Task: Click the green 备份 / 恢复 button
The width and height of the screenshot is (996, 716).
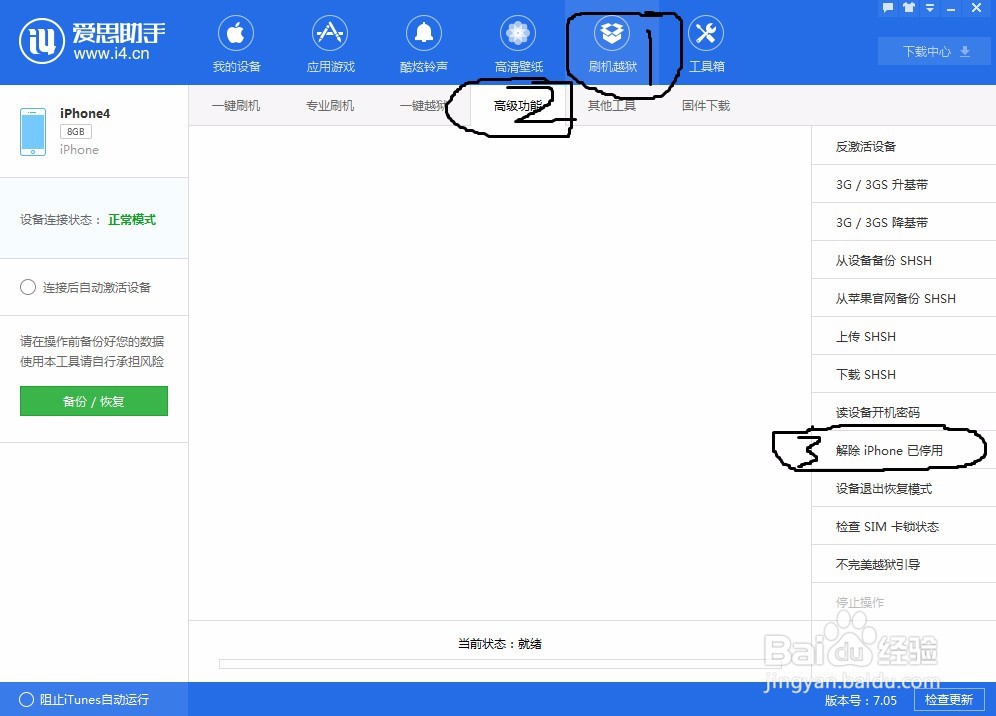Action: coord(94,401)
